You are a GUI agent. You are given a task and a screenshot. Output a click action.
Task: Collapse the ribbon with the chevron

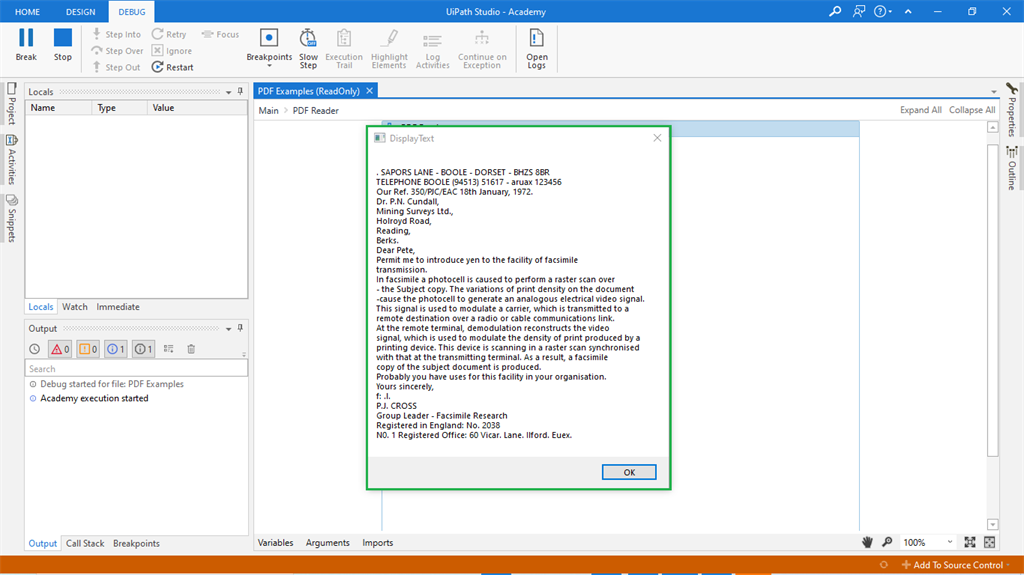point(908,11)
